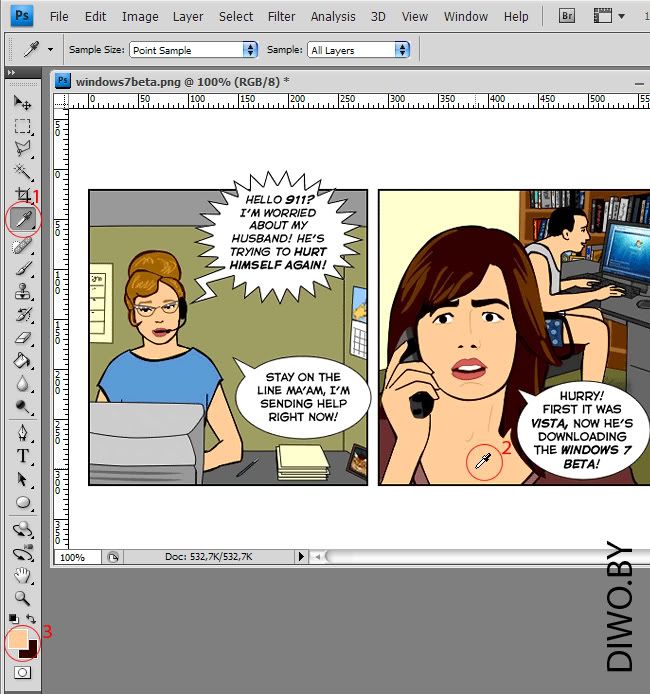Select the 3D Orbit camera tool
The width and height of the screenshot is (650, 694).
click(22, 553)
